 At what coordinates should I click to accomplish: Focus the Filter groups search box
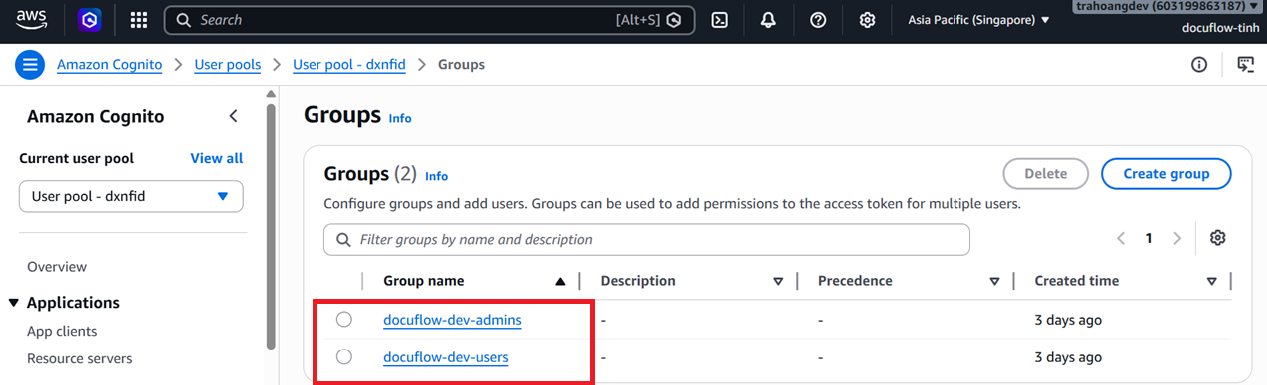tap(646, 240)
